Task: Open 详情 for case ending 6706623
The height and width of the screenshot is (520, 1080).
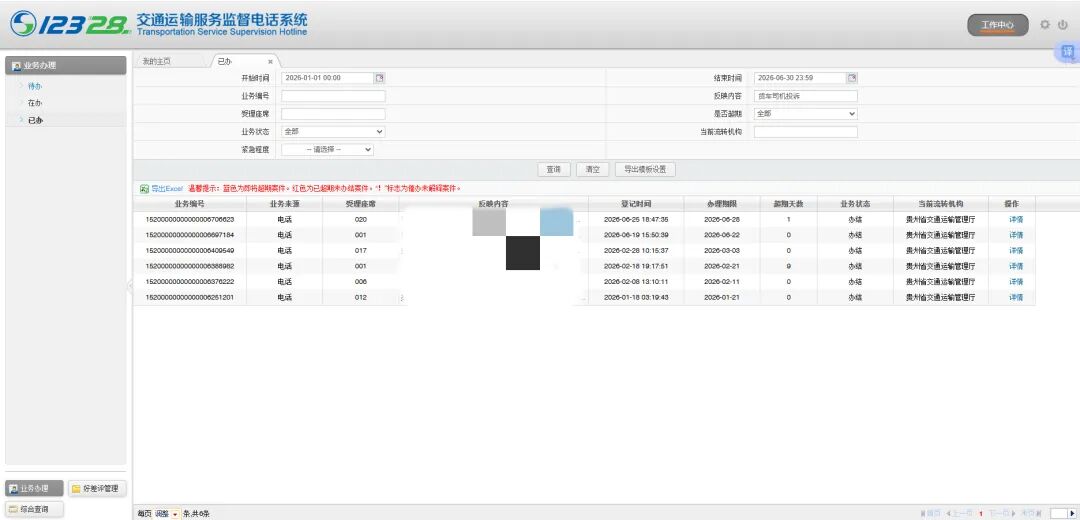Action: pos(1016,220)
